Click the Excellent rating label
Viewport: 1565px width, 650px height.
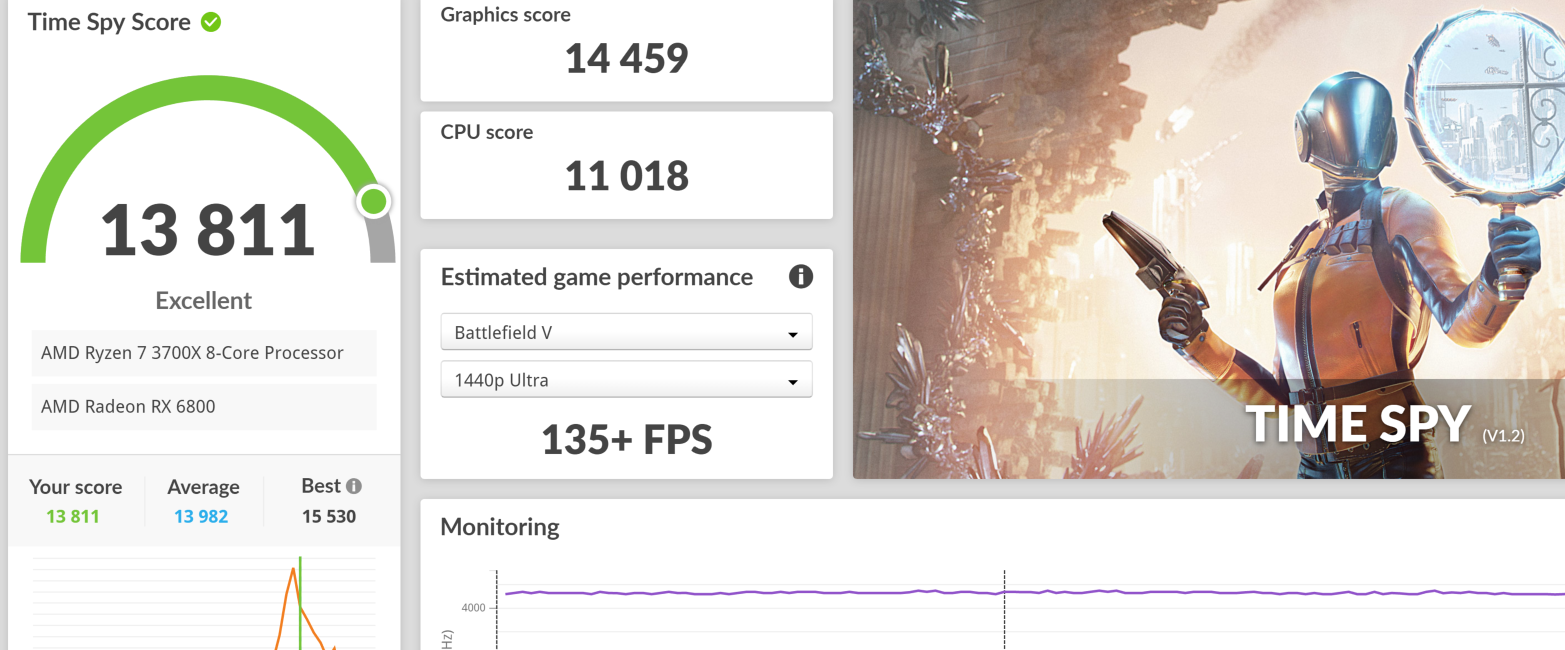coord(204,301)
